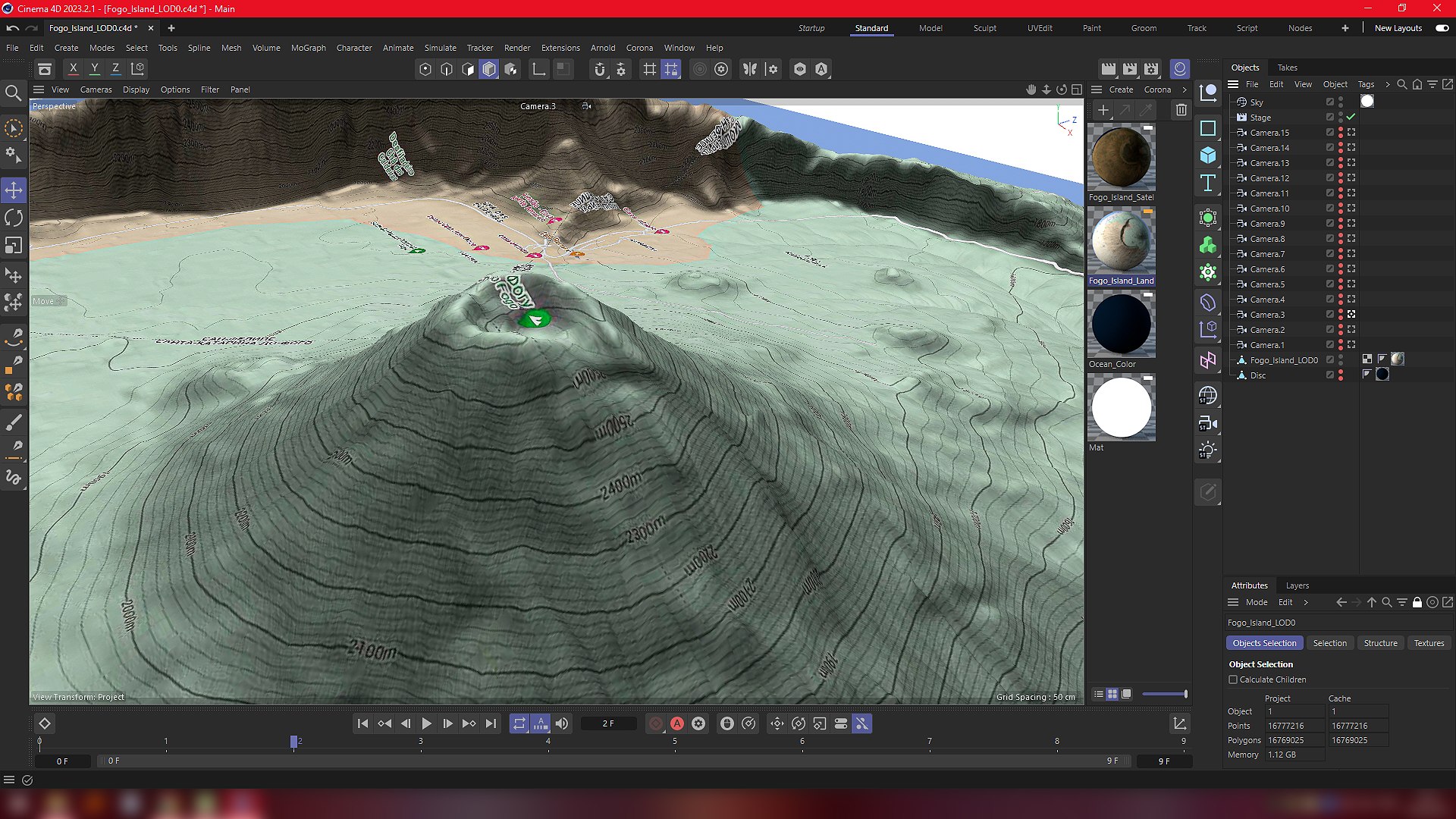
Task: Expand more Material manager menus chevron
Action: point(1185,89)
